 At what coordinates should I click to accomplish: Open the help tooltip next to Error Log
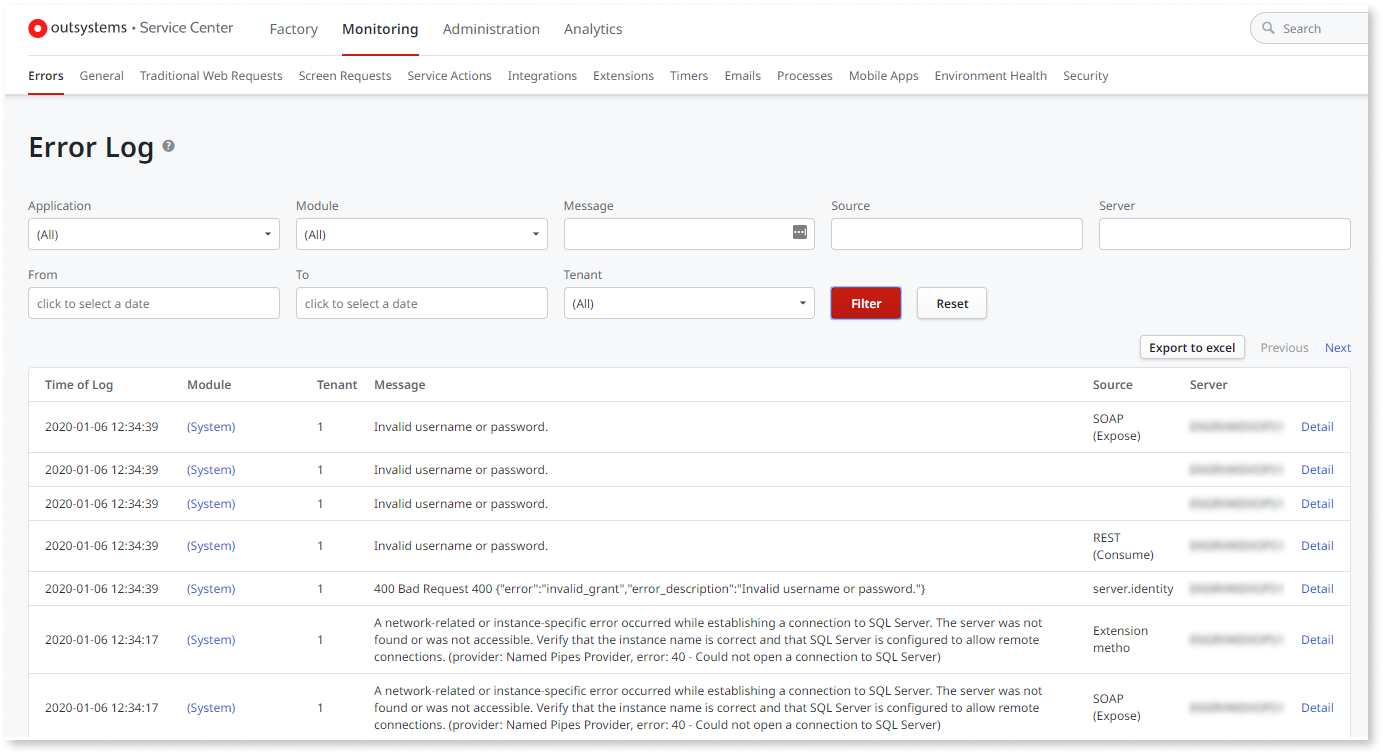(168, 146)
